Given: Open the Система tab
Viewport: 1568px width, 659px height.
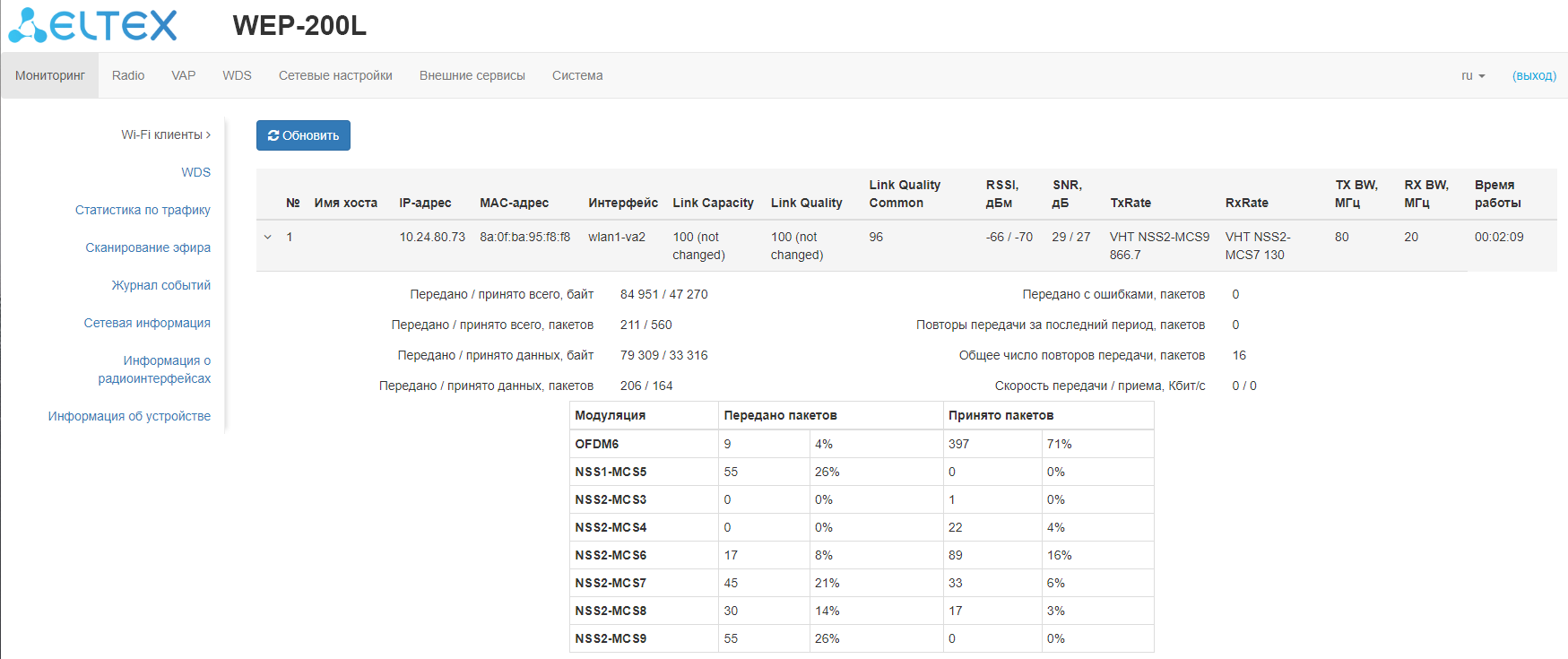Looking at the screenshot, I should (x=577, y=76).
